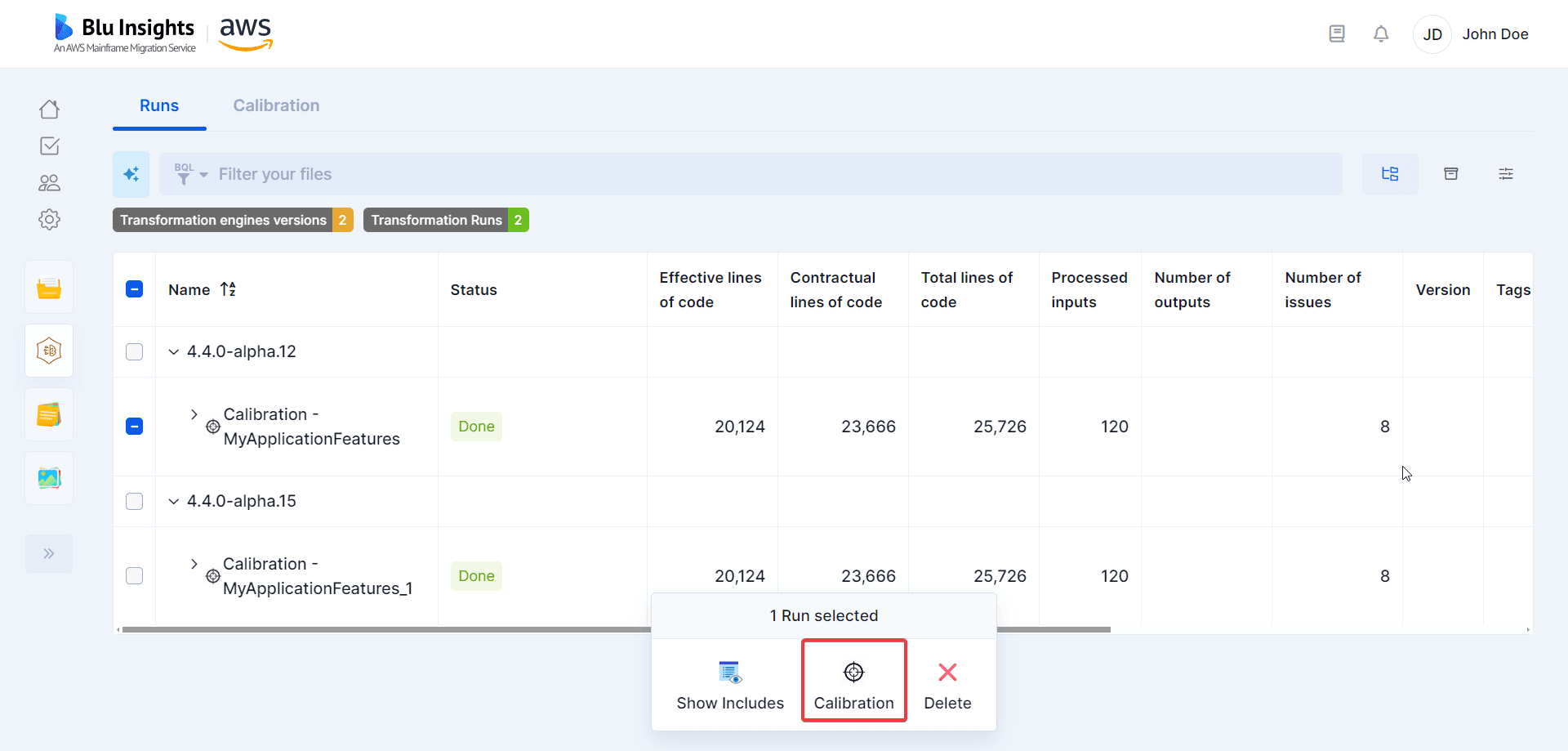
Task: Open the BQL filter type dropdown
Action: click(192, 174)
